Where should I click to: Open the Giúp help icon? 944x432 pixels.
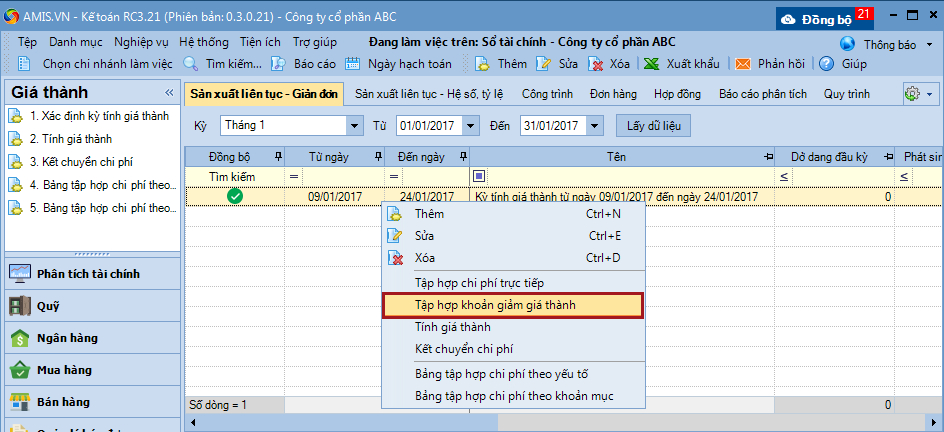point(826,63)
